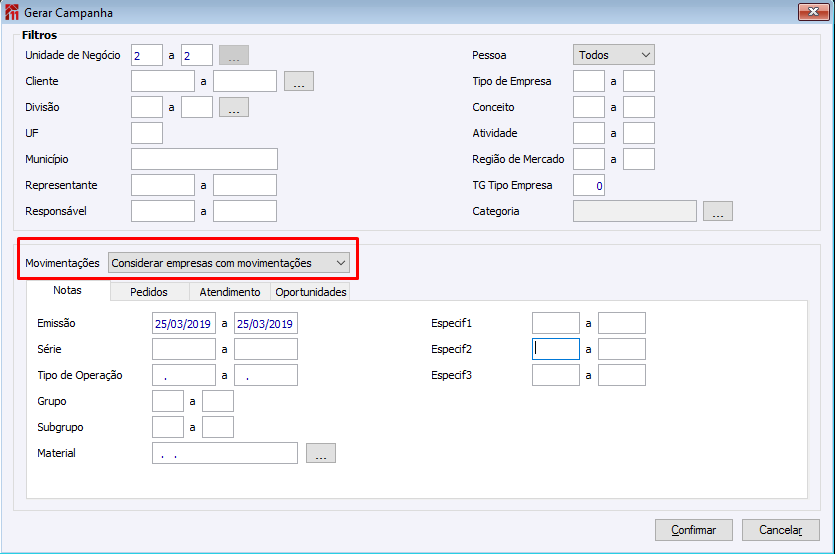Switch to the Pedidos tab

[149, 292]
